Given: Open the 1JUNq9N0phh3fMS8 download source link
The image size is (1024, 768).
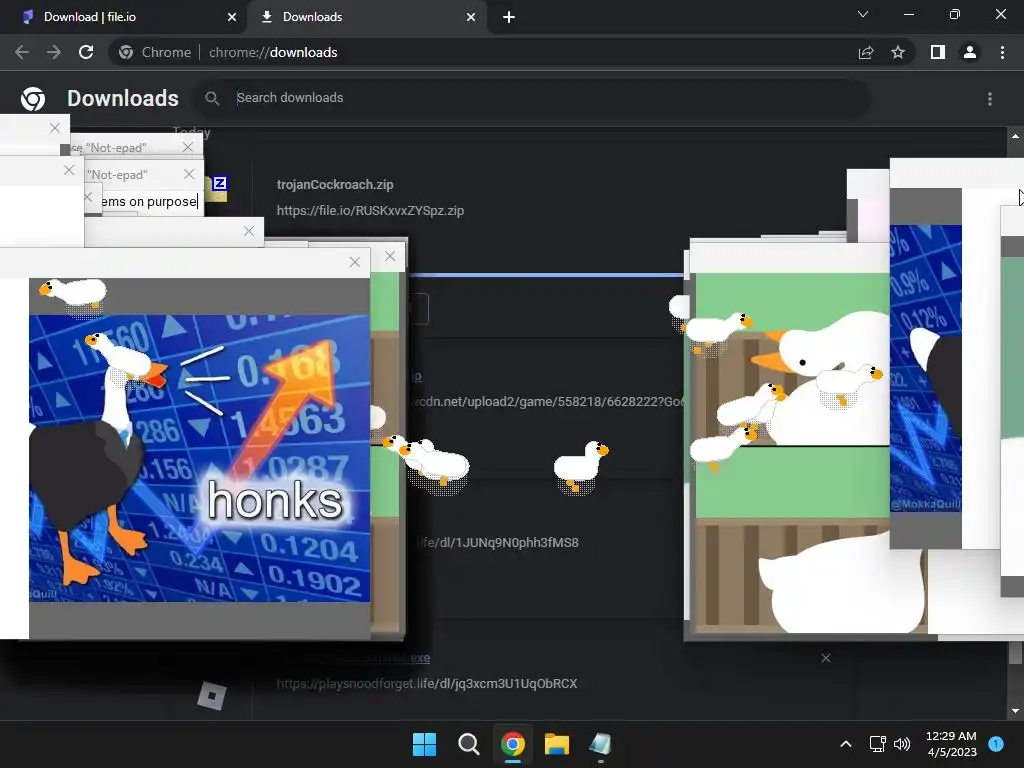Looking at the screenshot, I should [x=498, y=543].
